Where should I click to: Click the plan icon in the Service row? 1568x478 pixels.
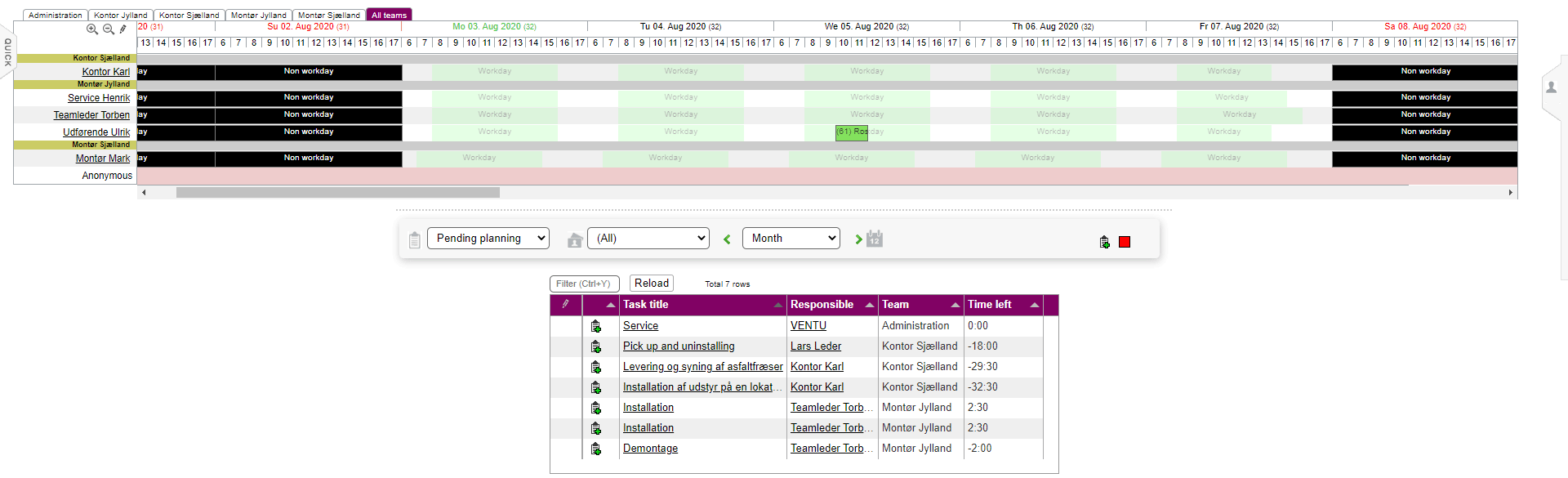point(596,326)
